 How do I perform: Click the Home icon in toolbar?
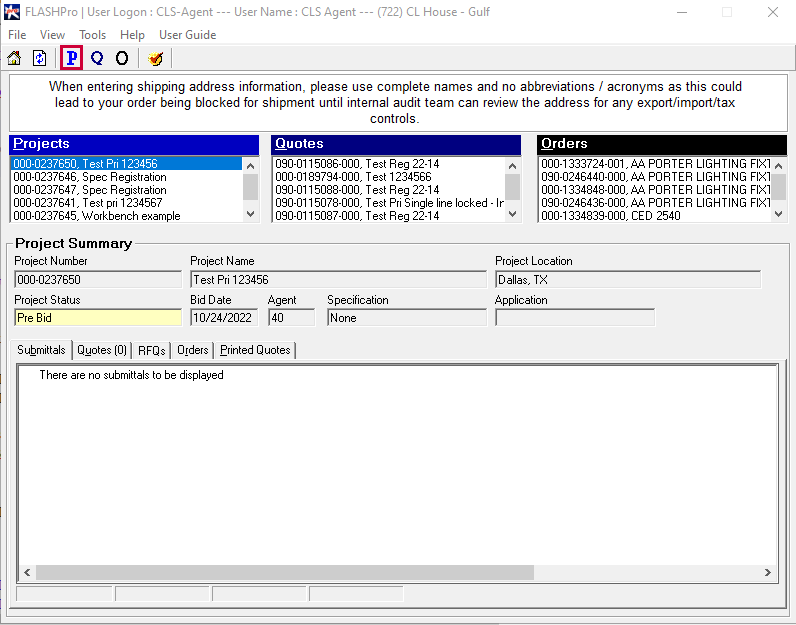tap(14, 58)
